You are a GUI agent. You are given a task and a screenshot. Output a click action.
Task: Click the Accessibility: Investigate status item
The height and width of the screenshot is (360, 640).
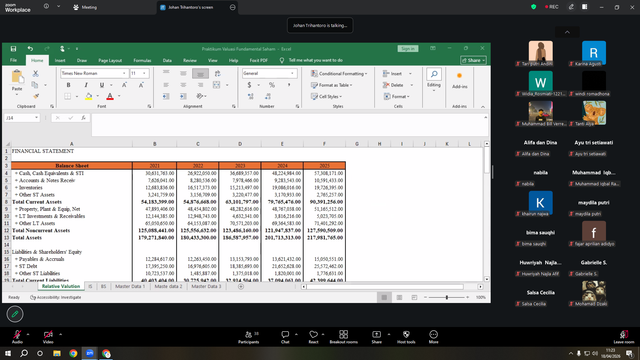[x=56, y=297]
